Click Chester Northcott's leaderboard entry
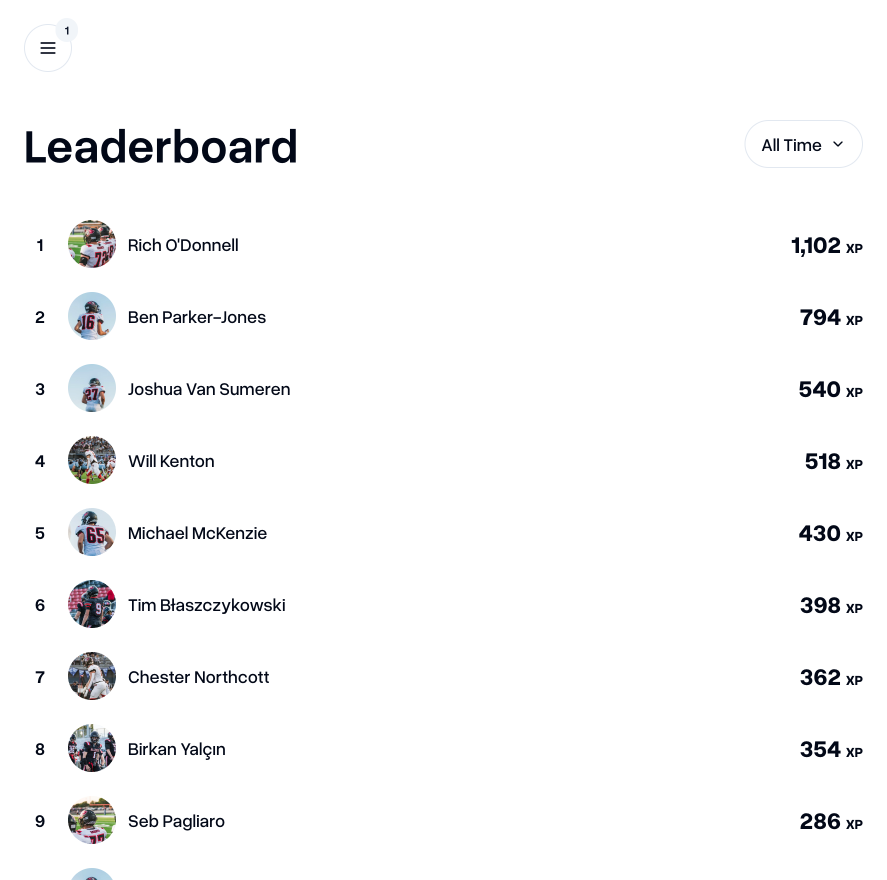Viewport: 887px width, 880px height. point(198,677)
